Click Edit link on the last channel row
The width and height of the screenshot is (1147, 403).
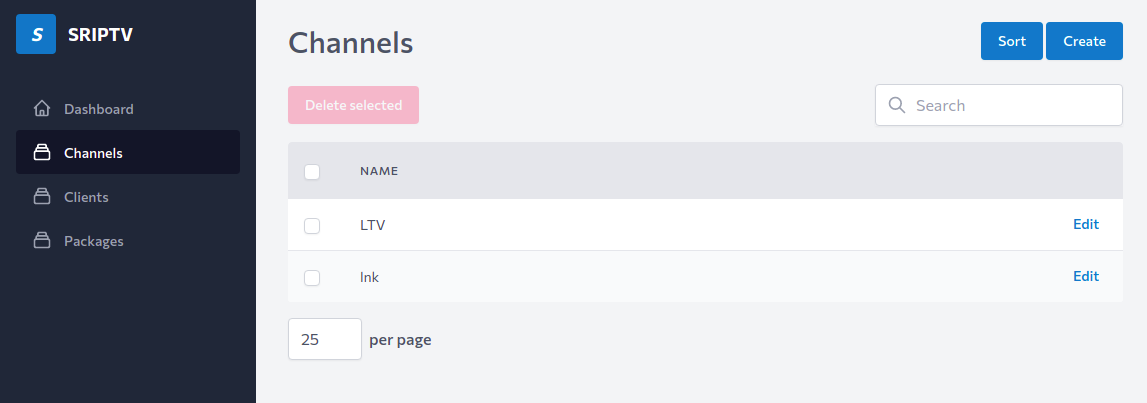(1085, 276)
